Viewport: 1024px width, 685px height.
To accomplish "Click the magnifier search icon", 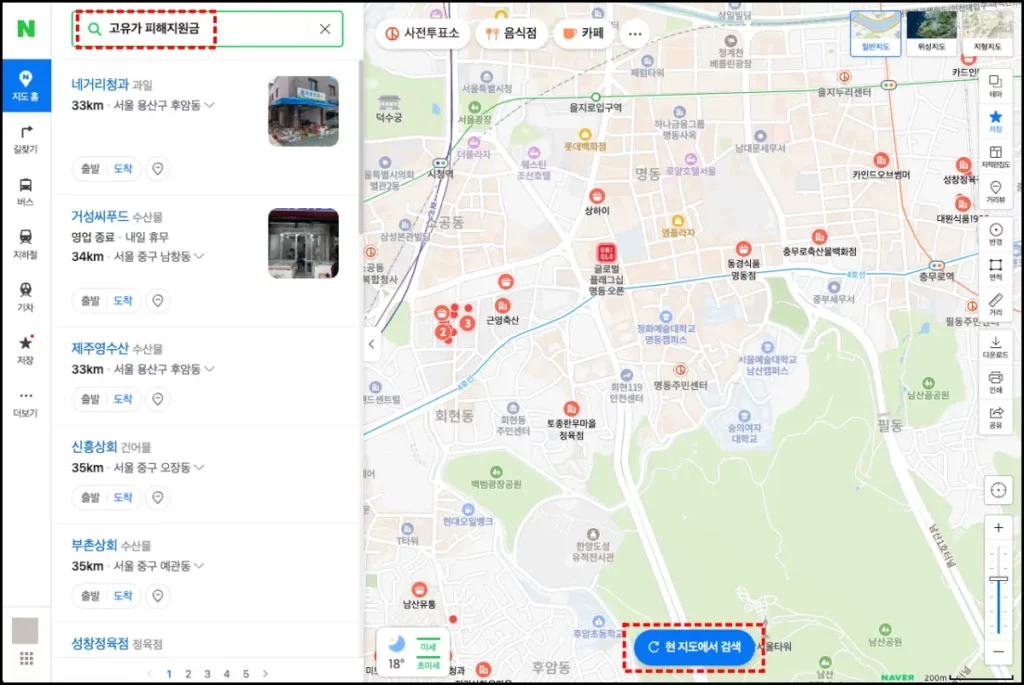I will [x=95, y=29].
